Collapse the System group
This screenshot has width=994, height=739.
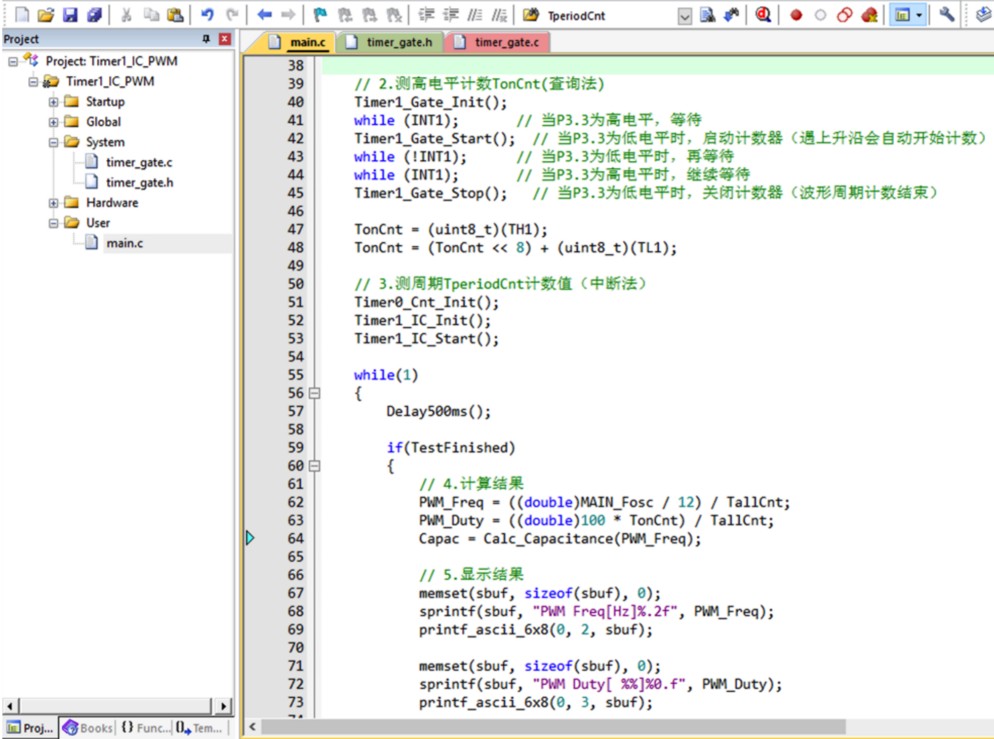coord(54,143)
